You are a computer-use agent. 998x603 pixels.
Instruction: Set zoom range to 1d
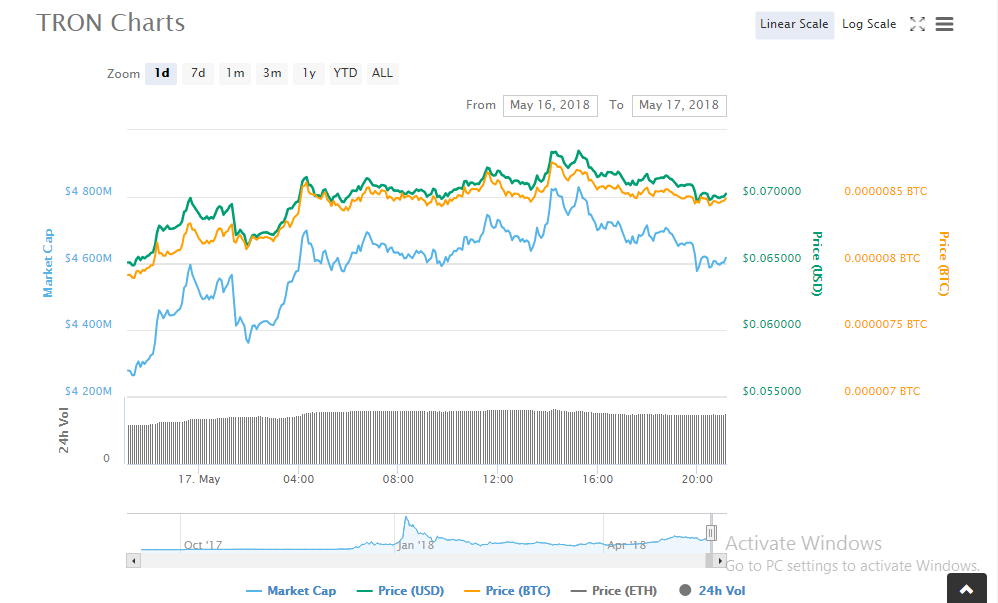[x=161, y=73]
